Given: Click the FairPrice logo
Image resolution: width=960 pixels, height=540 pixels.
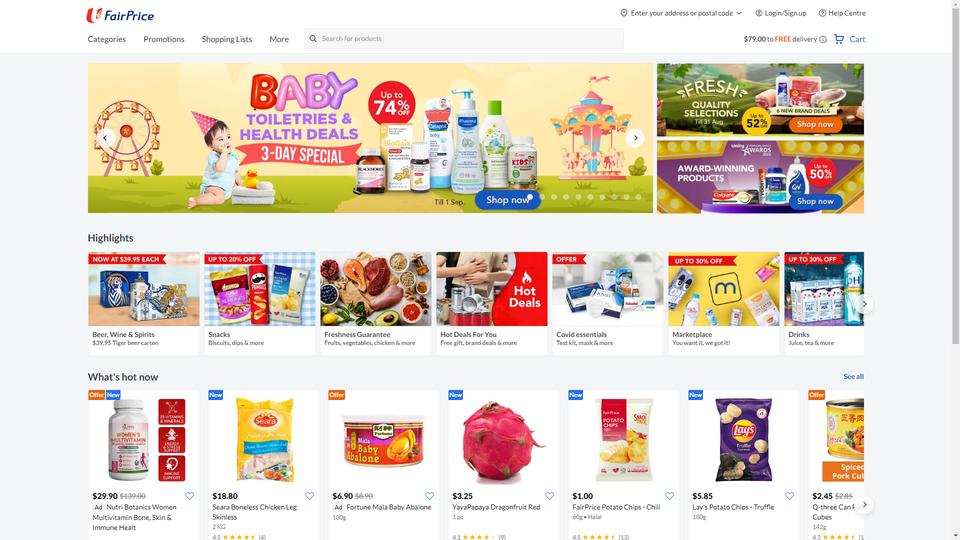Looking at the screenshot, I should pyautogui.click(x=120, y=15).
